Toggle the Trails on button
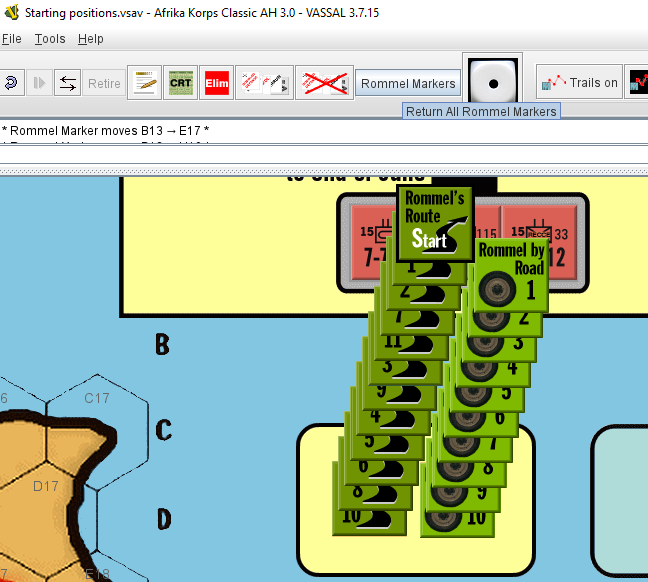Image resolution: width=648 pixels, height=582 pixels. point(579,82)
